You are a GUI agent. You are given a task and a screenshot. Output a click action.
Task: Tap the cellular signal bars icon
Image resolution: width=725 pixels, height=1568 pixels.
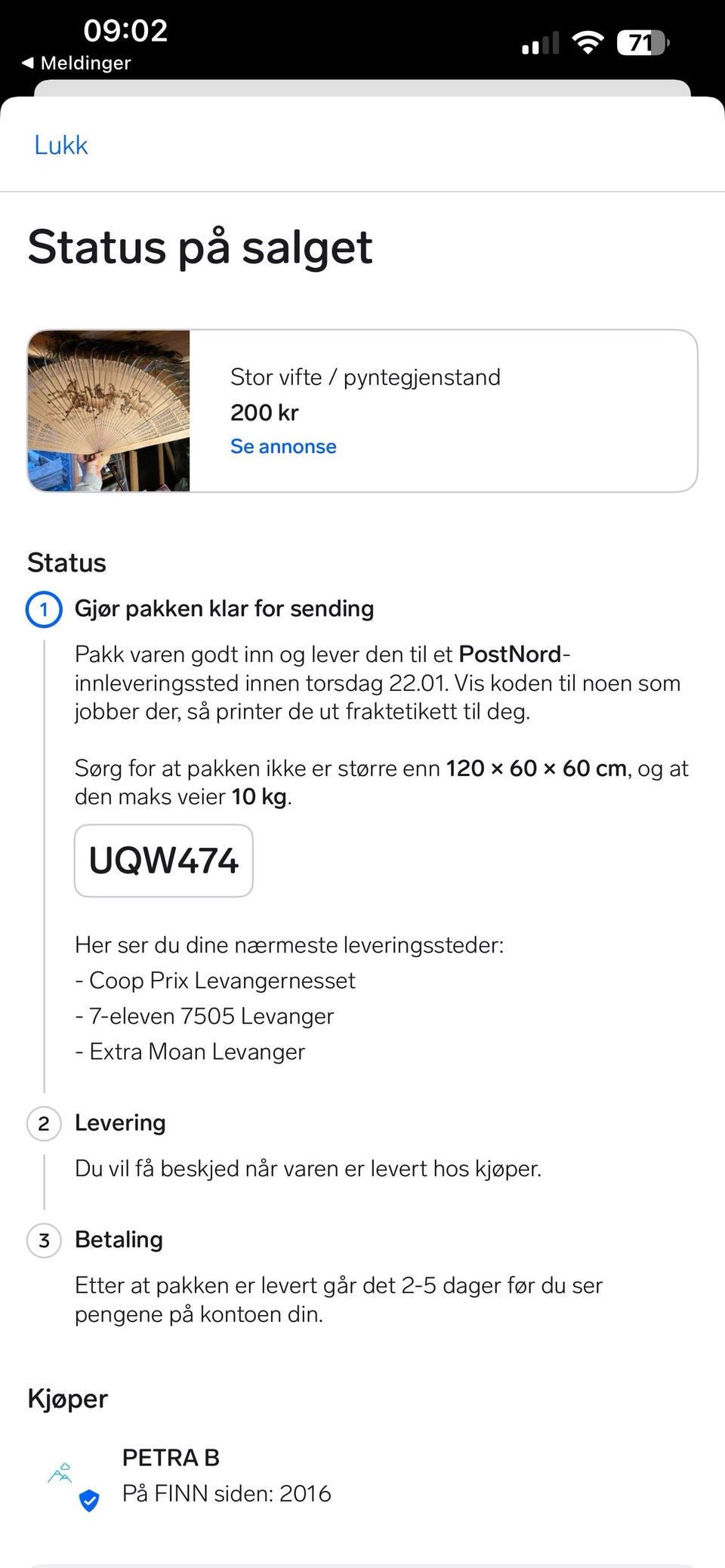[x=540, y=44]
